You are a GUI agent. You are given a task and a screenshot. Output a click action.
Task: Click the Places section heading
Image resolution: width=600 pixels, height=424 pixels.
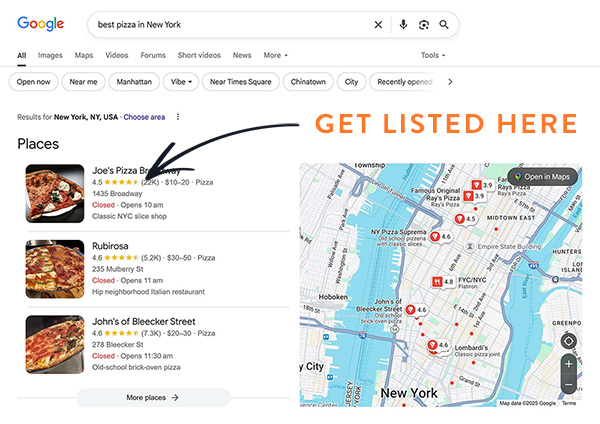(x=38, y=144)
